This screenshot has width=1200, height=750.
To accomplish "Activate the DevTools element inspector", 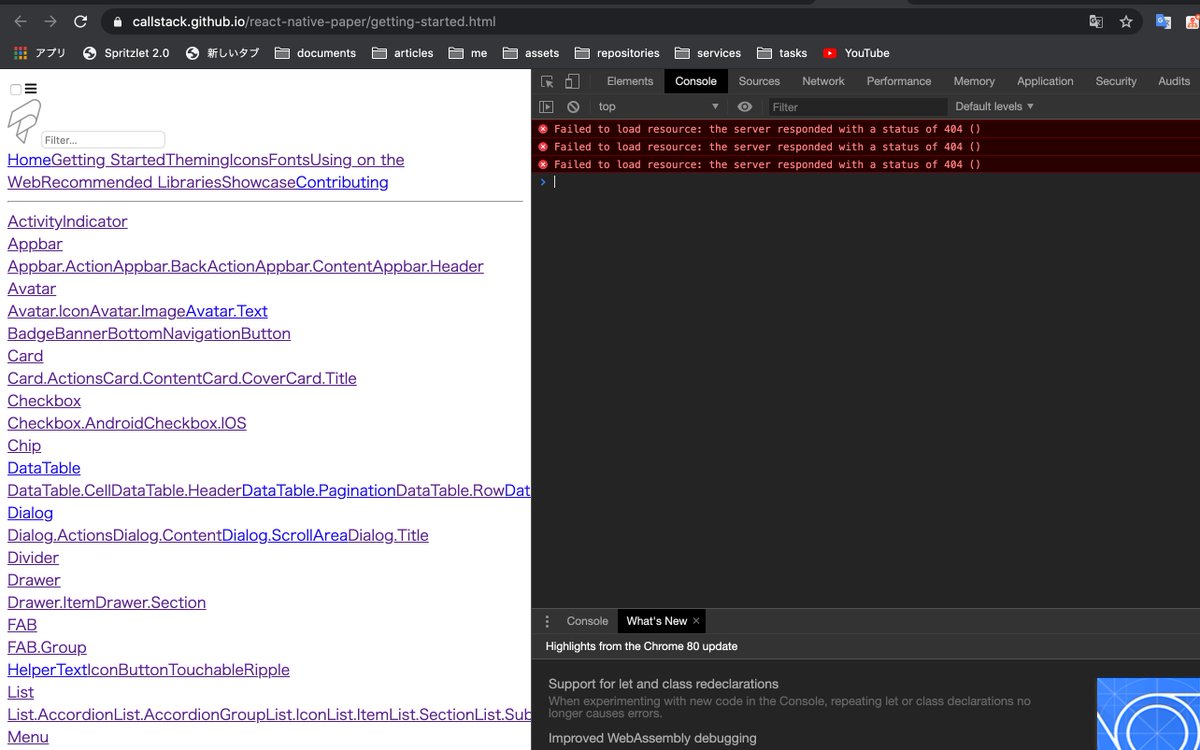I will click(547, 81).
